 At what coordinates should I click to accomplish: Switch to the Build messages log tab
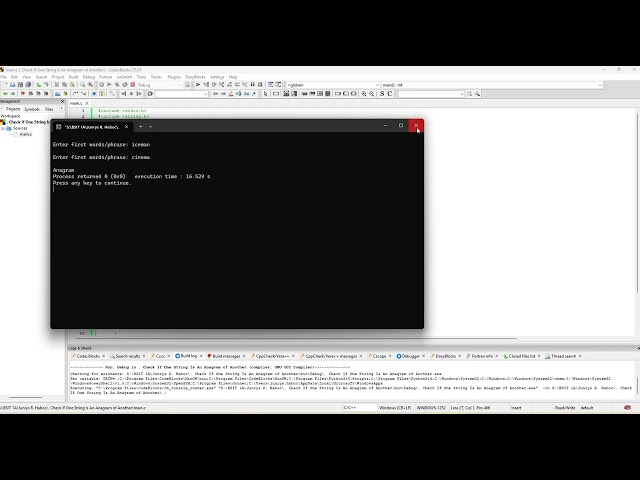224,356
